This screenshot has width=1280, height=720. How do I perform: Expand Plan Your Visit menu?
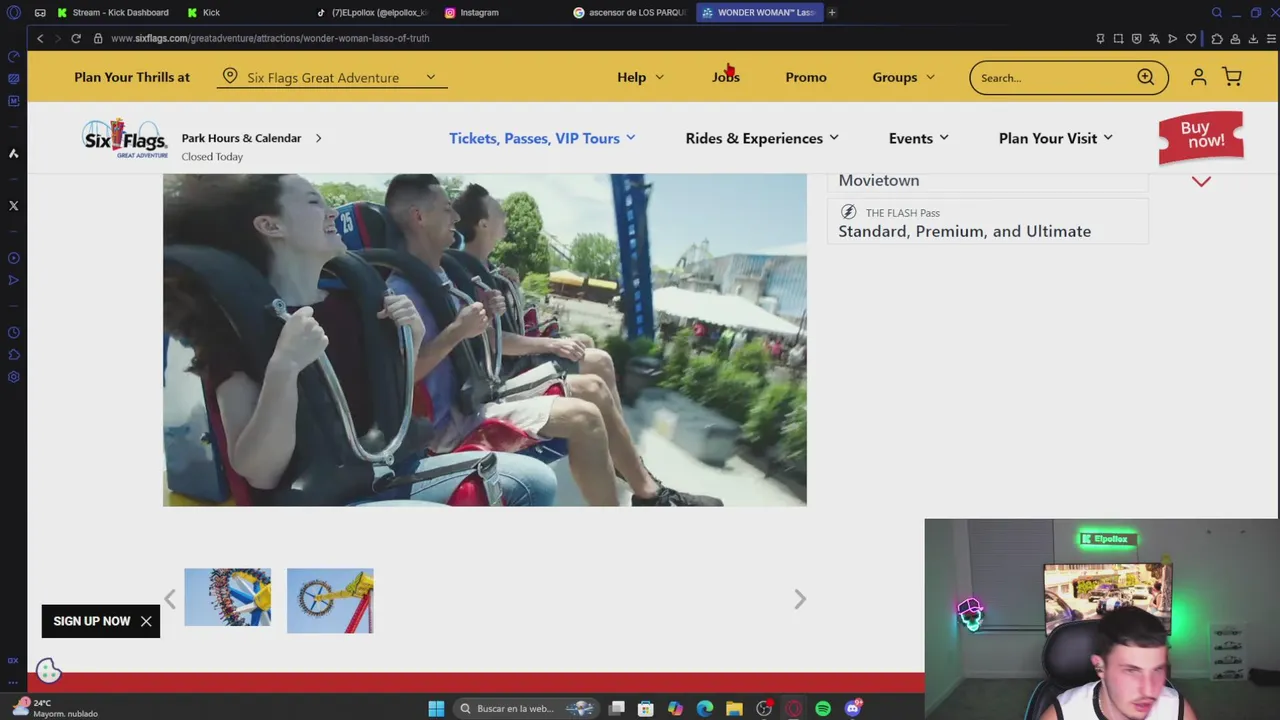(x=1055, y=138)
